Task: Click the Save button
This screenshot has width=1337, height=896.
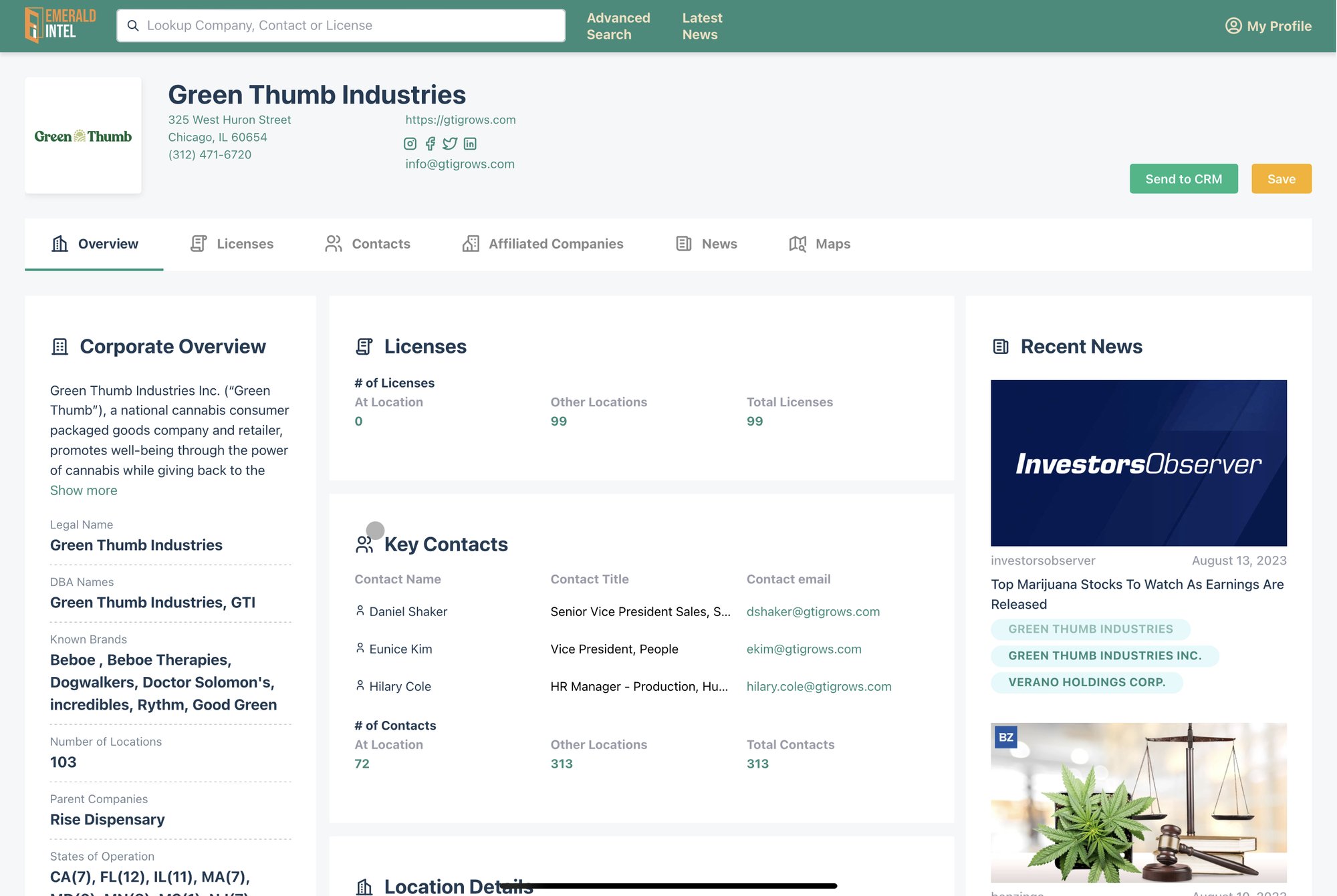Action: 1282,178
